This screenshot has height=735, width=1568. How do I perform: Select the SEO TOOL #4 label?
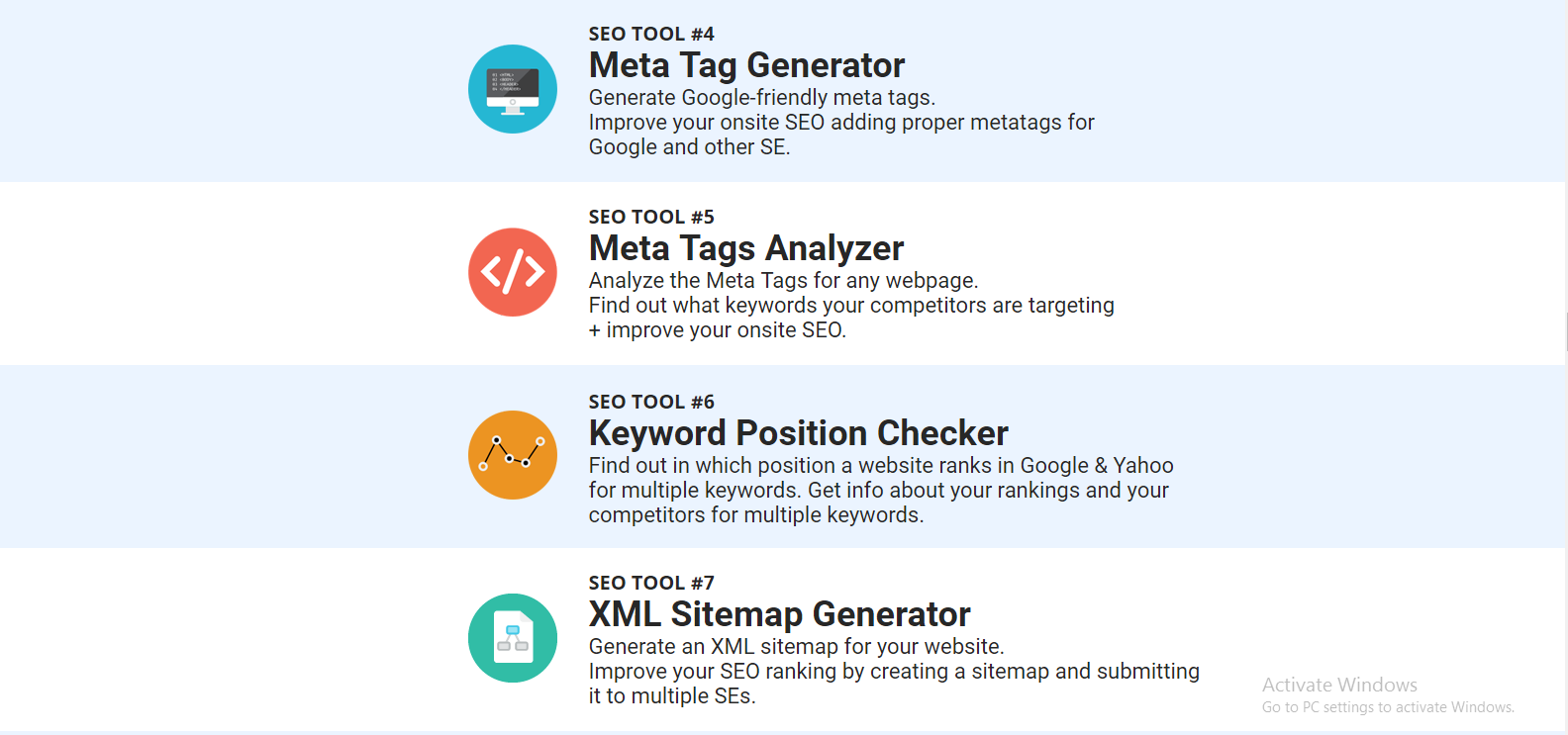tap(651, 34)
